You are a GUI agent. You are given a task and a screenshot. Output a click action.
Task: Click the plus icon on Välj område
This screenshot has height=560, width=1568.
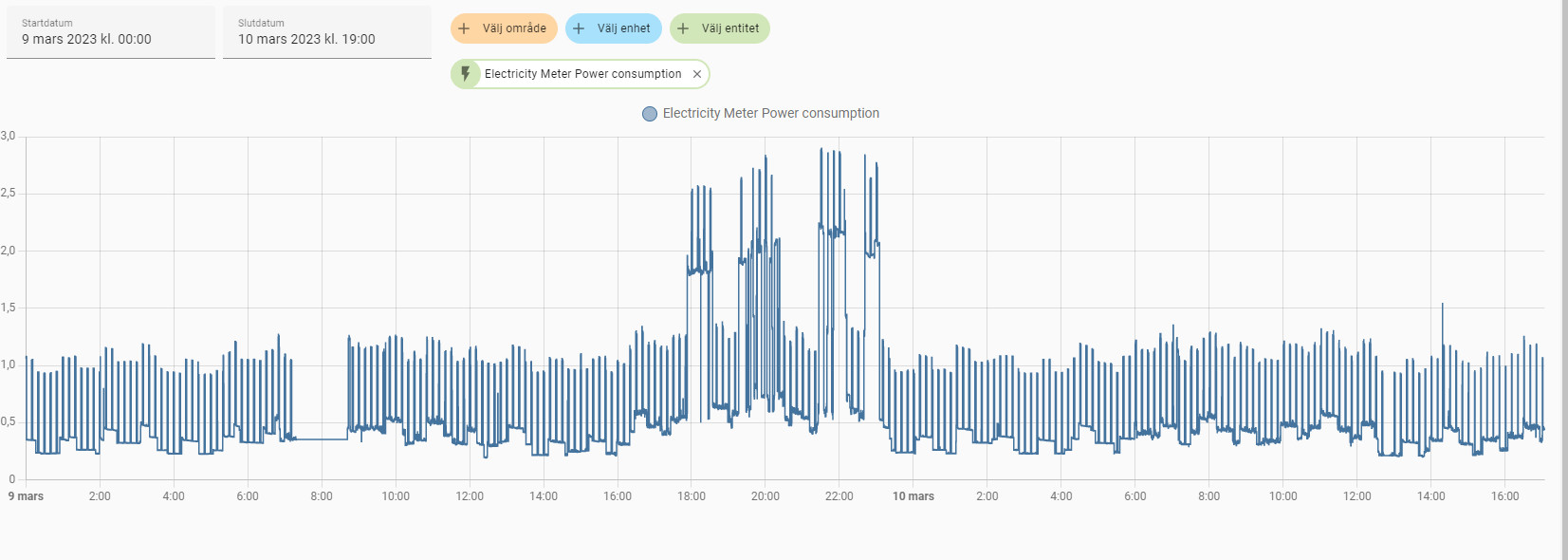point(464,28)
